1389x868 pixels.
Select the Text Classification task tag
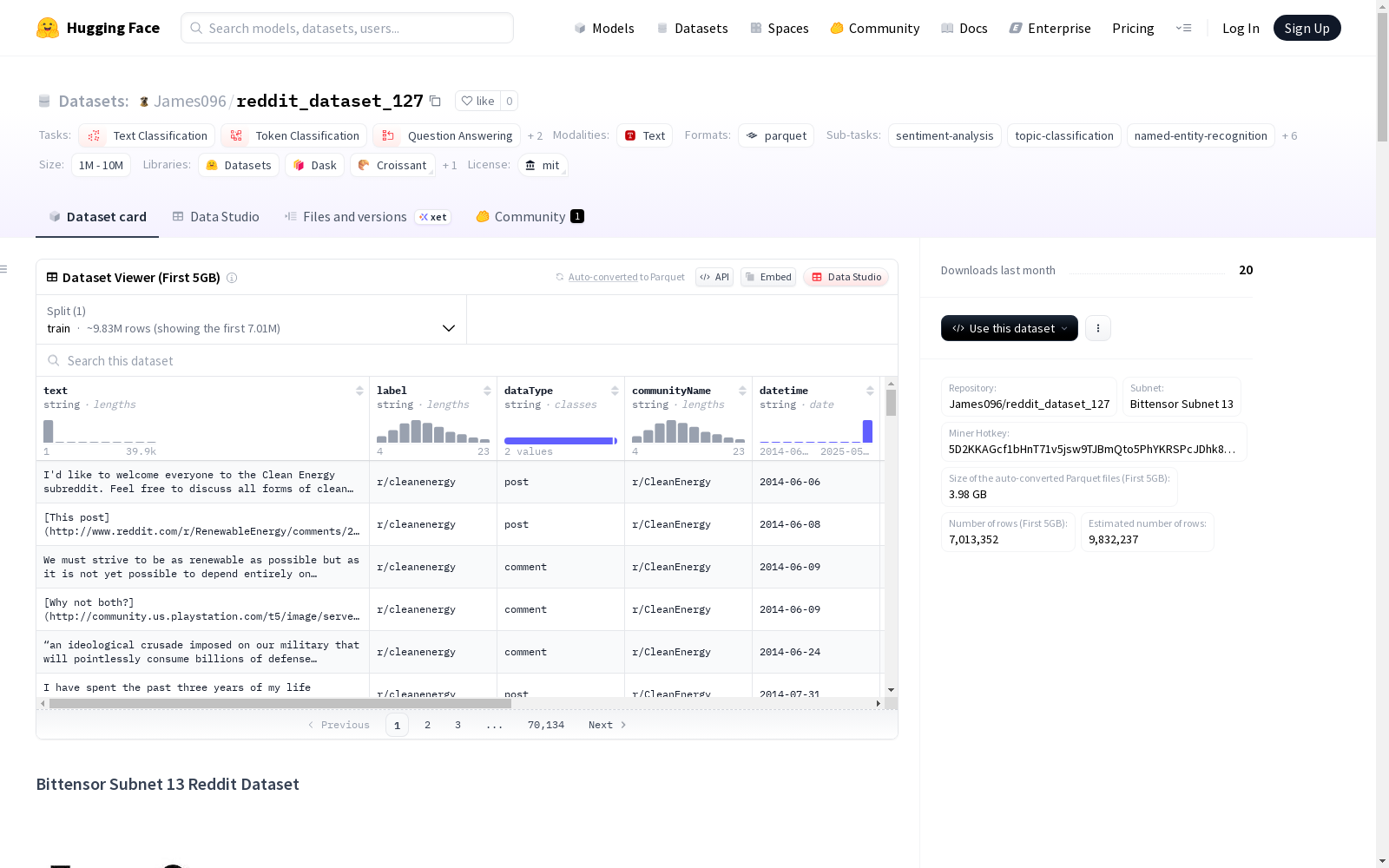147,135
